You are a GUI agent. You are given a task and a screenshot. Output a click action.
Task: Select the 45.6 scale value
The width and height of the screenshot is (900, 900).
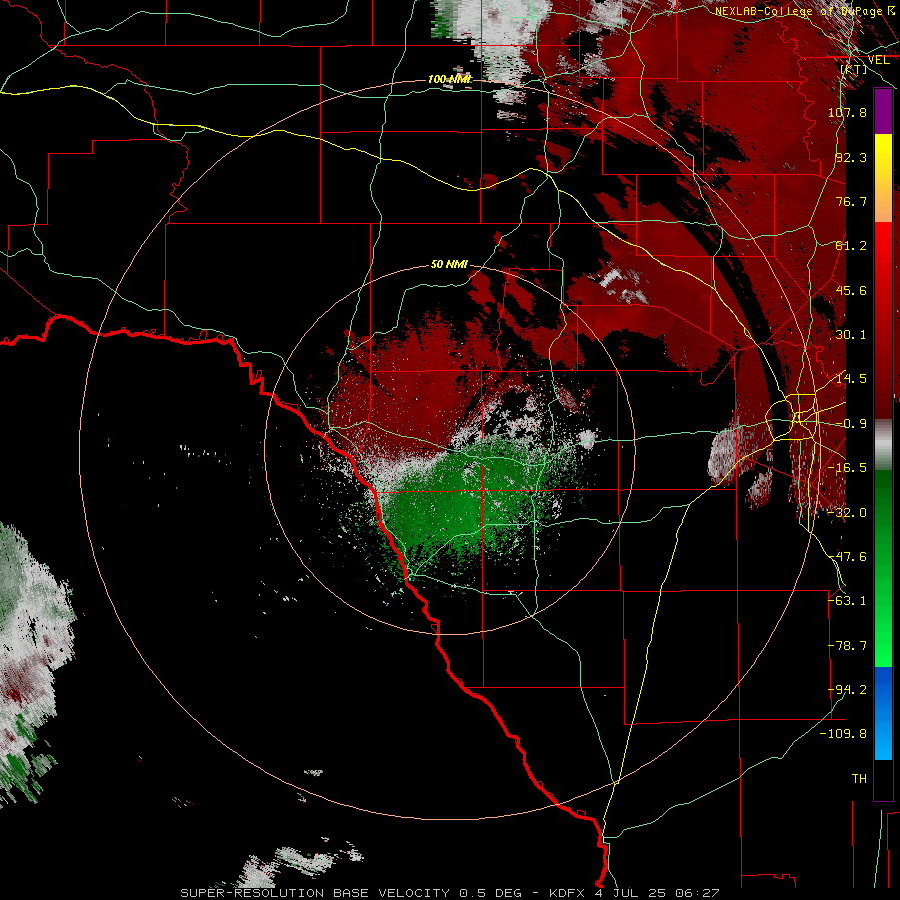(851, 290)
